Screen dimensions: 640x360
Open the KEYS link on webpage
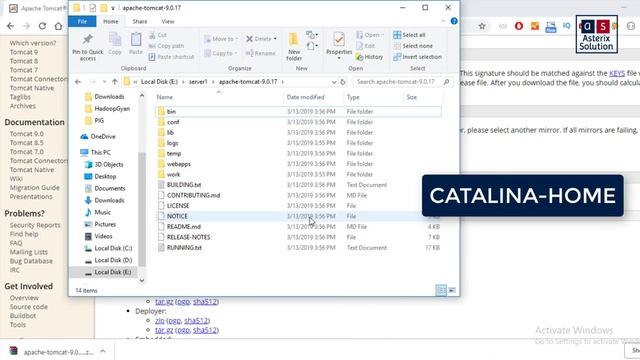pos(617,73)
